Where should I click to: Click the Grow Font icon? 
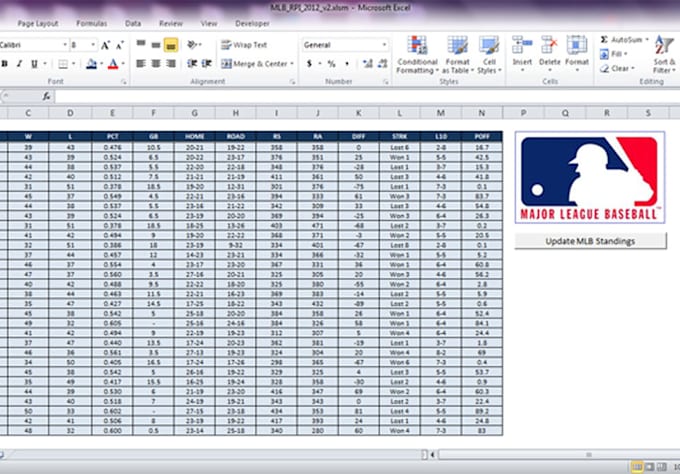(x=105, y=45)
